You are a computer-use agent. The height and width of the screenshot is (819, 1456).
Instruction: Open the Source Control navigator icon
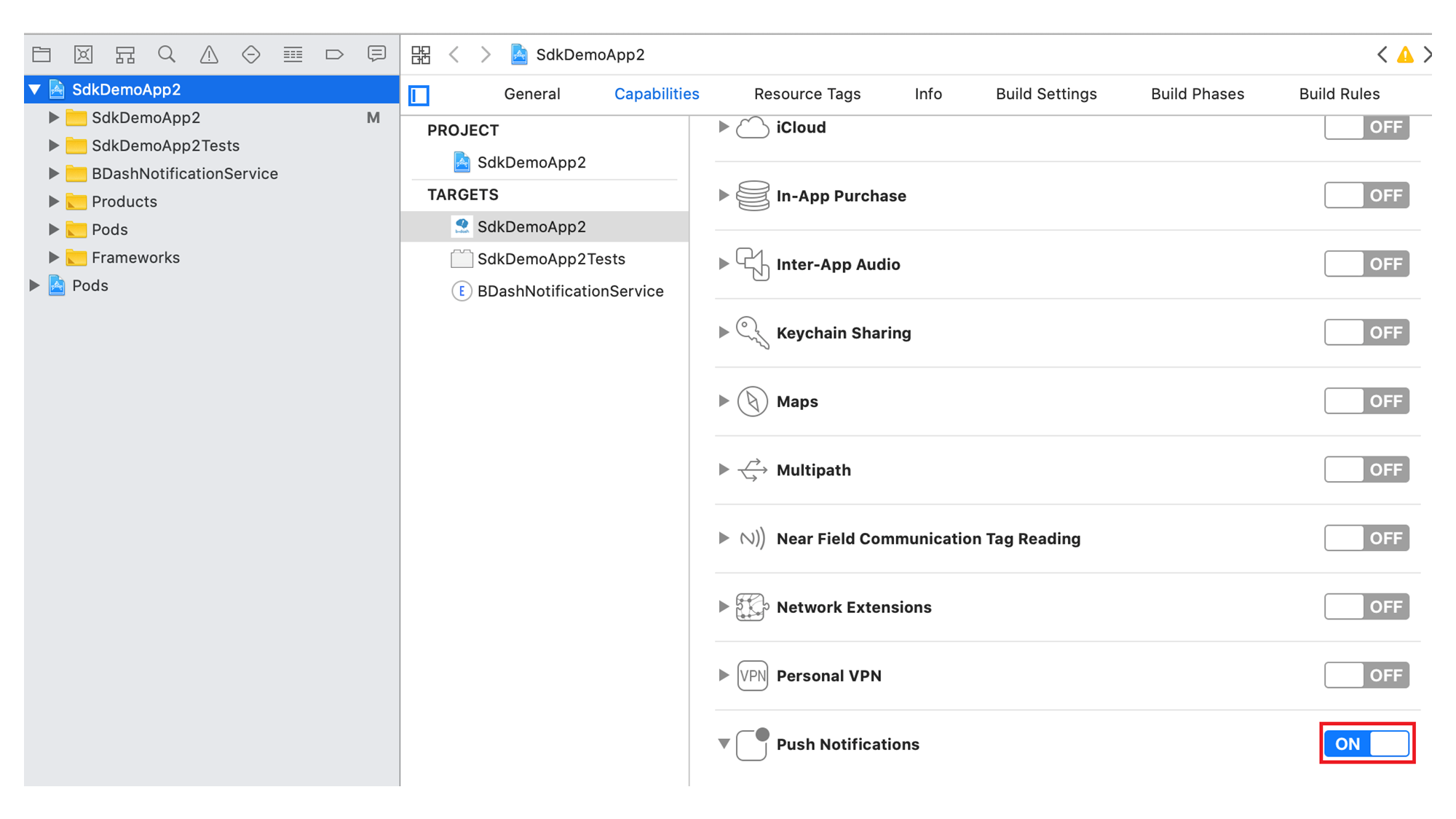click(83, 55)
